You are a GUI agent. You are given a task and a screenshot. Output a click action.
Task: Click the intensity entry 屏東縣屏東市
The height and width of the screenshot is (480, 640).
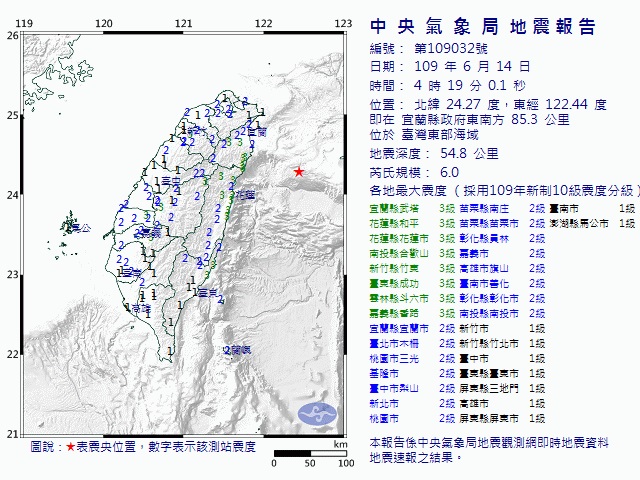(x=489, y=418)
